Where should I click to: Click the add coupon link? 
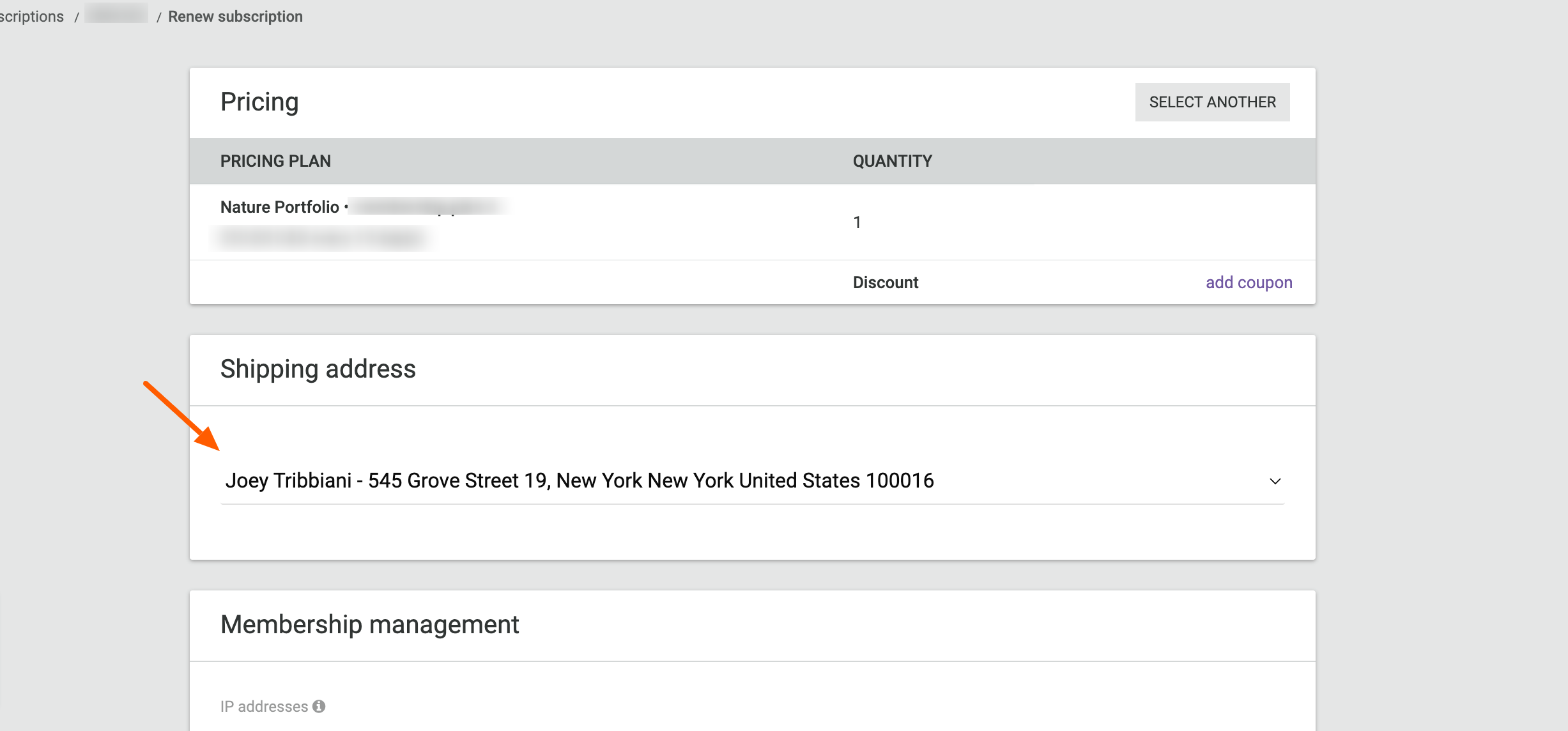1249,282
